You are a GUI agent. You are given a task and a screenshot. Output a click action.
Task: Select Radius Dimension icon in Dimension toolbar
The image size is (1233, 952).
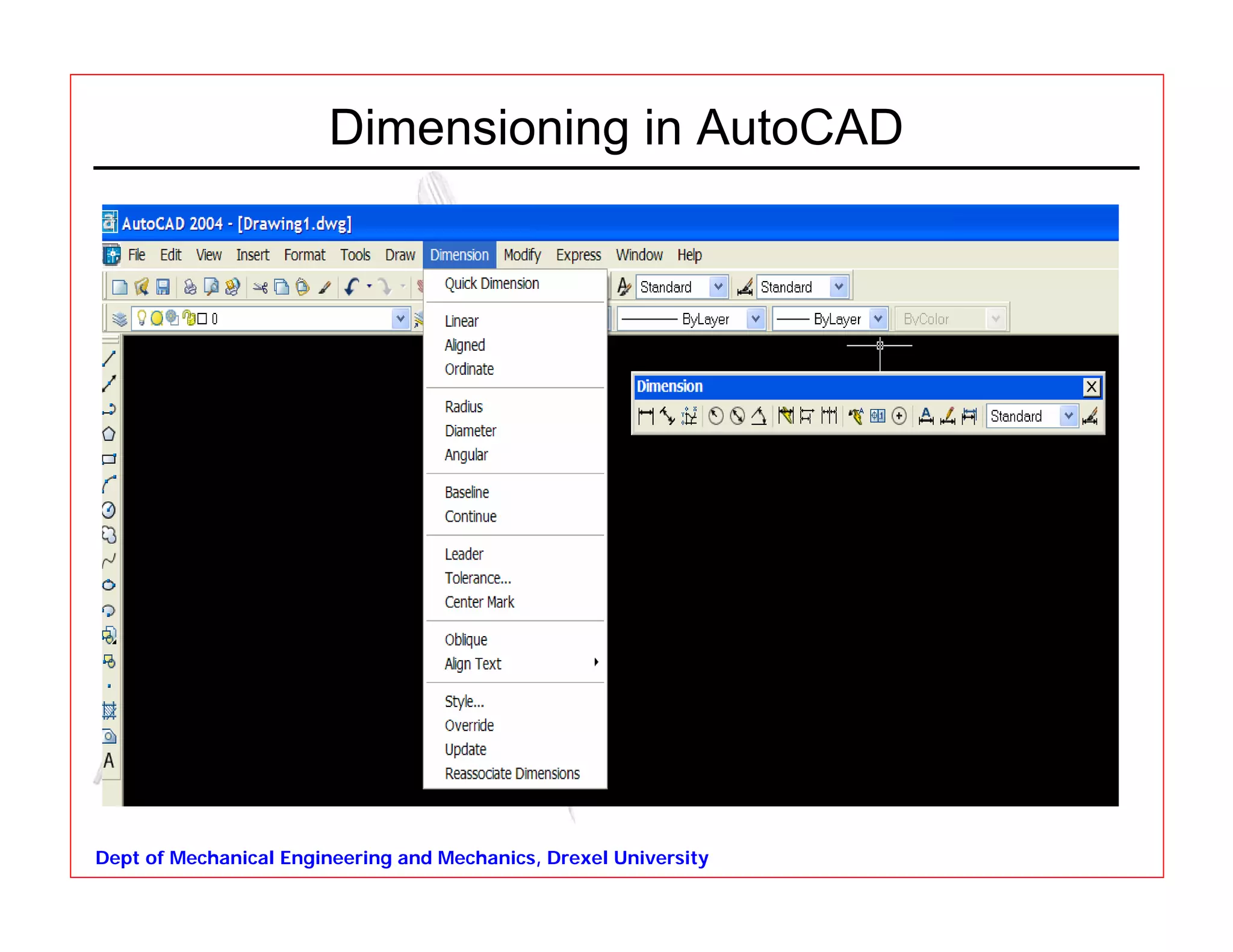click(x=716, y=416)
